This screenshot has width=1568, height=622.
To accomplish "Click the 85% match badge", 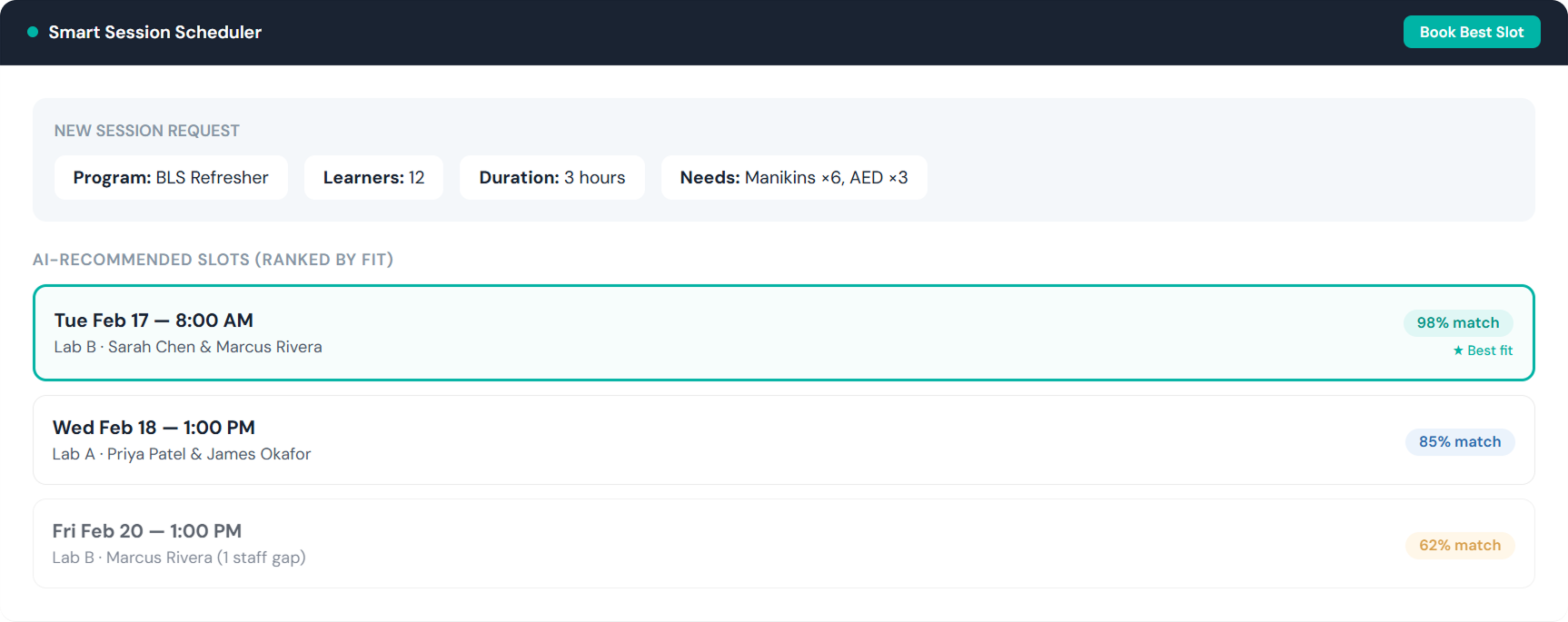I will click(1460, 441).
